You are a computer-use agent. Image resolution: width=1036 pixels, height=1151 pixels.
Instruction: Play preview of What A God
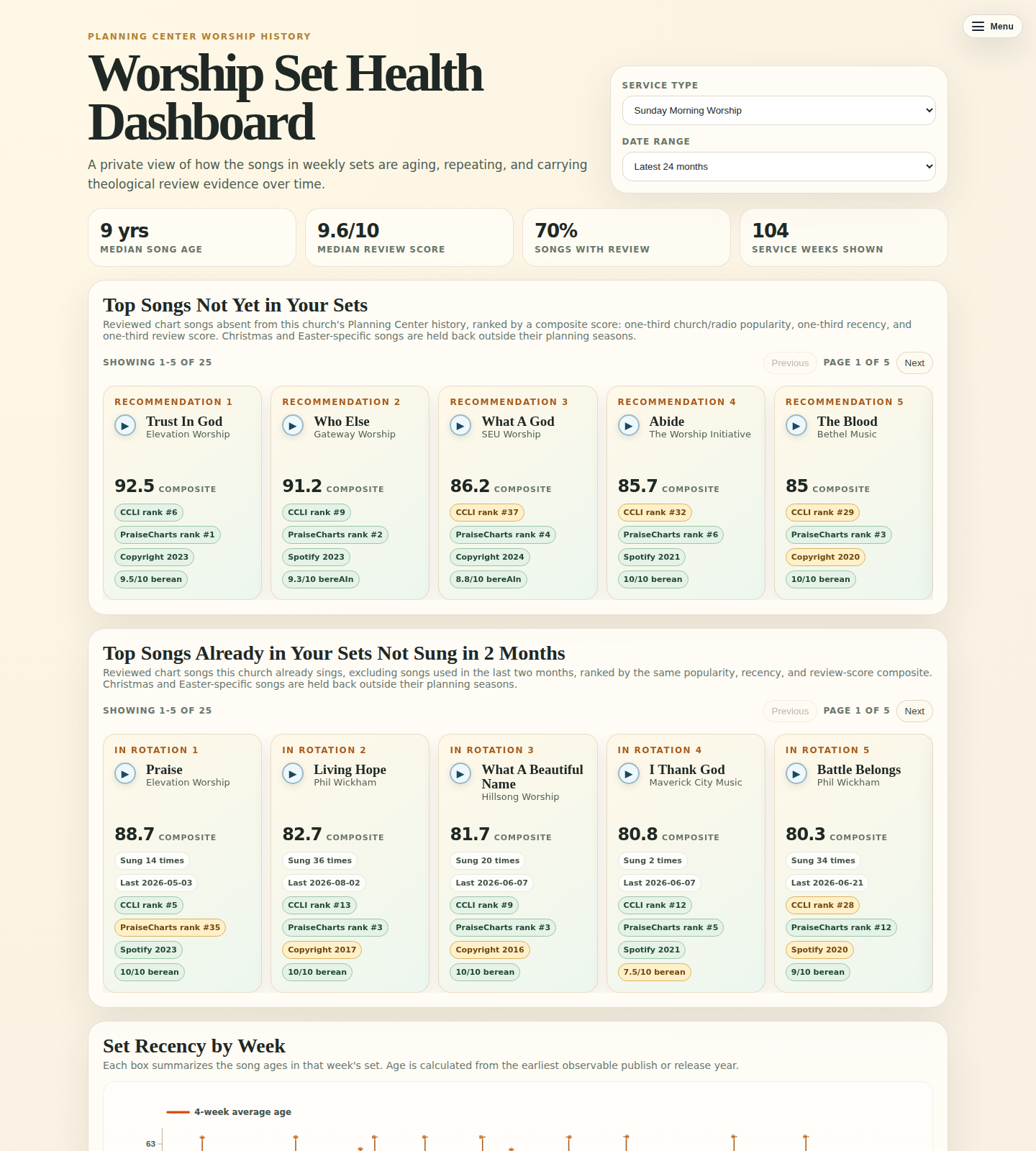click(x=460, y=426)
